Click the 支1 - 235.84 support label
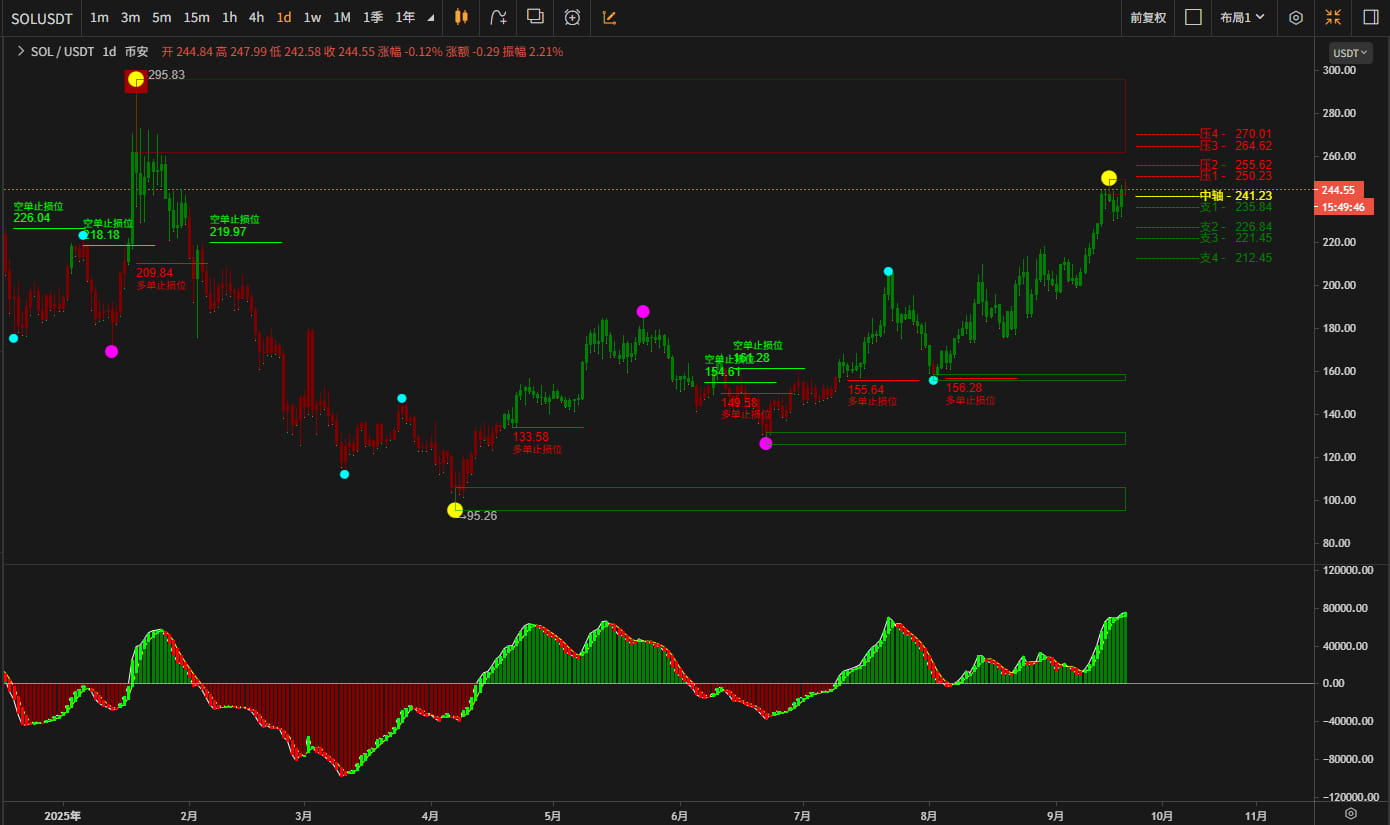The width and height of the screenshot is (1390, 825). [1236, 207]
